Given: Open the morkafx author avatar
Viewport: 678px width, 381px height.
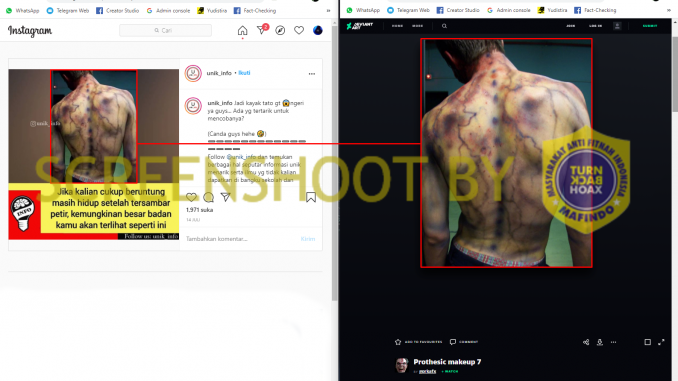Looking at the screenshot, I should coord(402,365).
